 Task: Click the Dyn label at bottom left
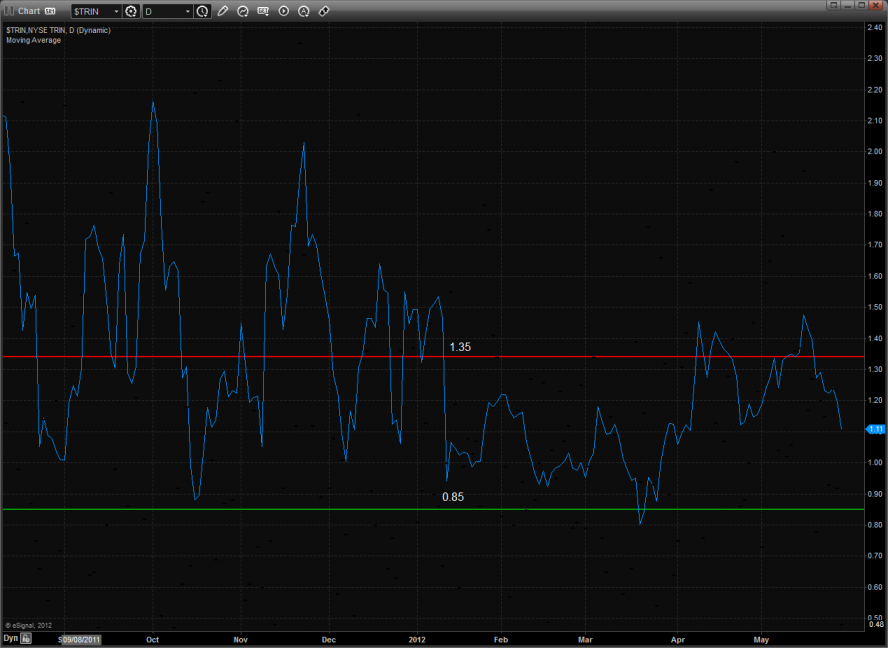tap(10, 637)
